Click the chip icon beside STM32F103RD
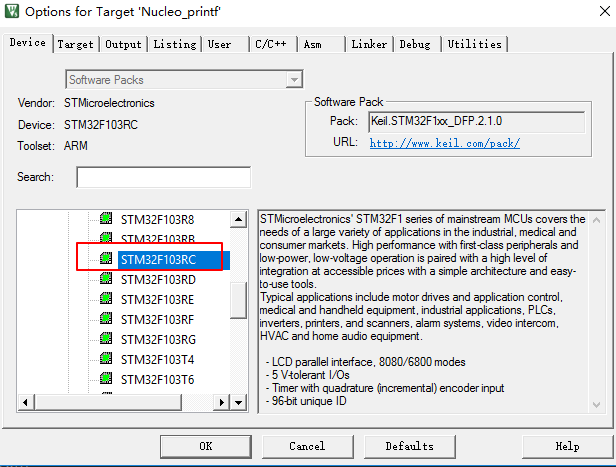 point(106,278)
